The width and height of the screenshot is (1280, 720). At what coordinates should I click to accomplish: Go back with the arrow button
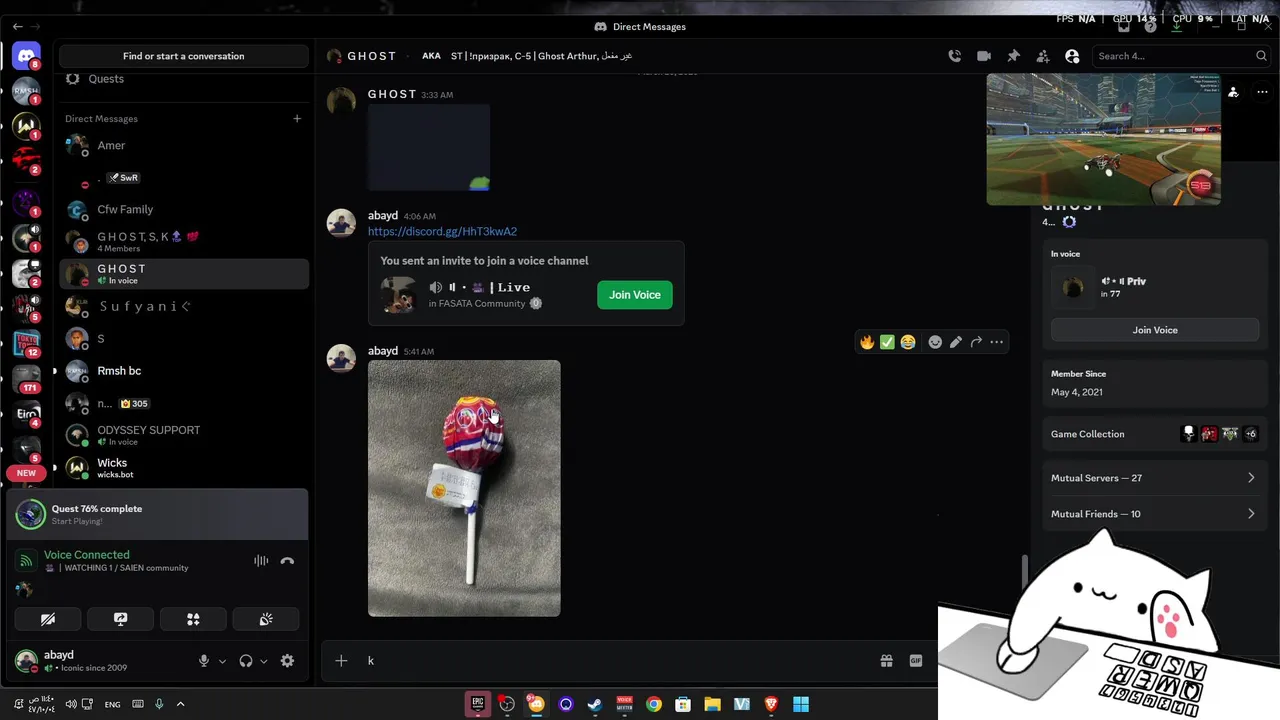(17, 27)
